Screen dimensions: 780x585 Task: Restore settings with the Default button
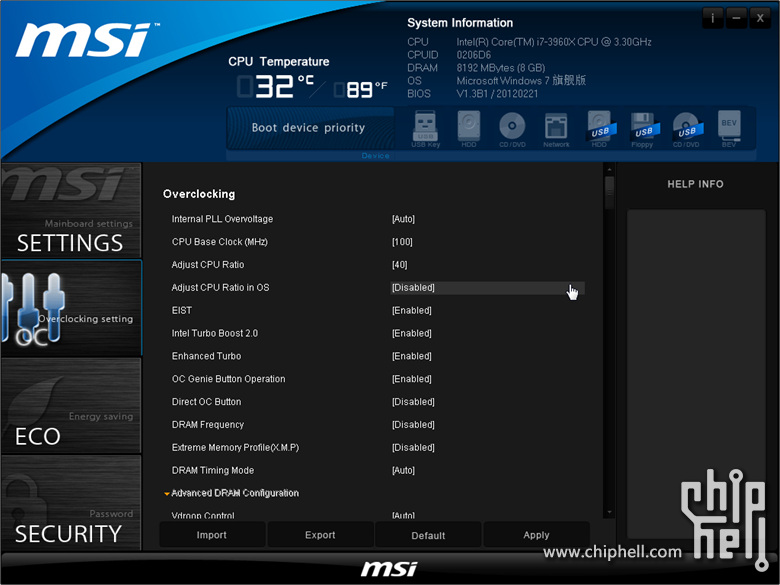[x=428, y=535]
